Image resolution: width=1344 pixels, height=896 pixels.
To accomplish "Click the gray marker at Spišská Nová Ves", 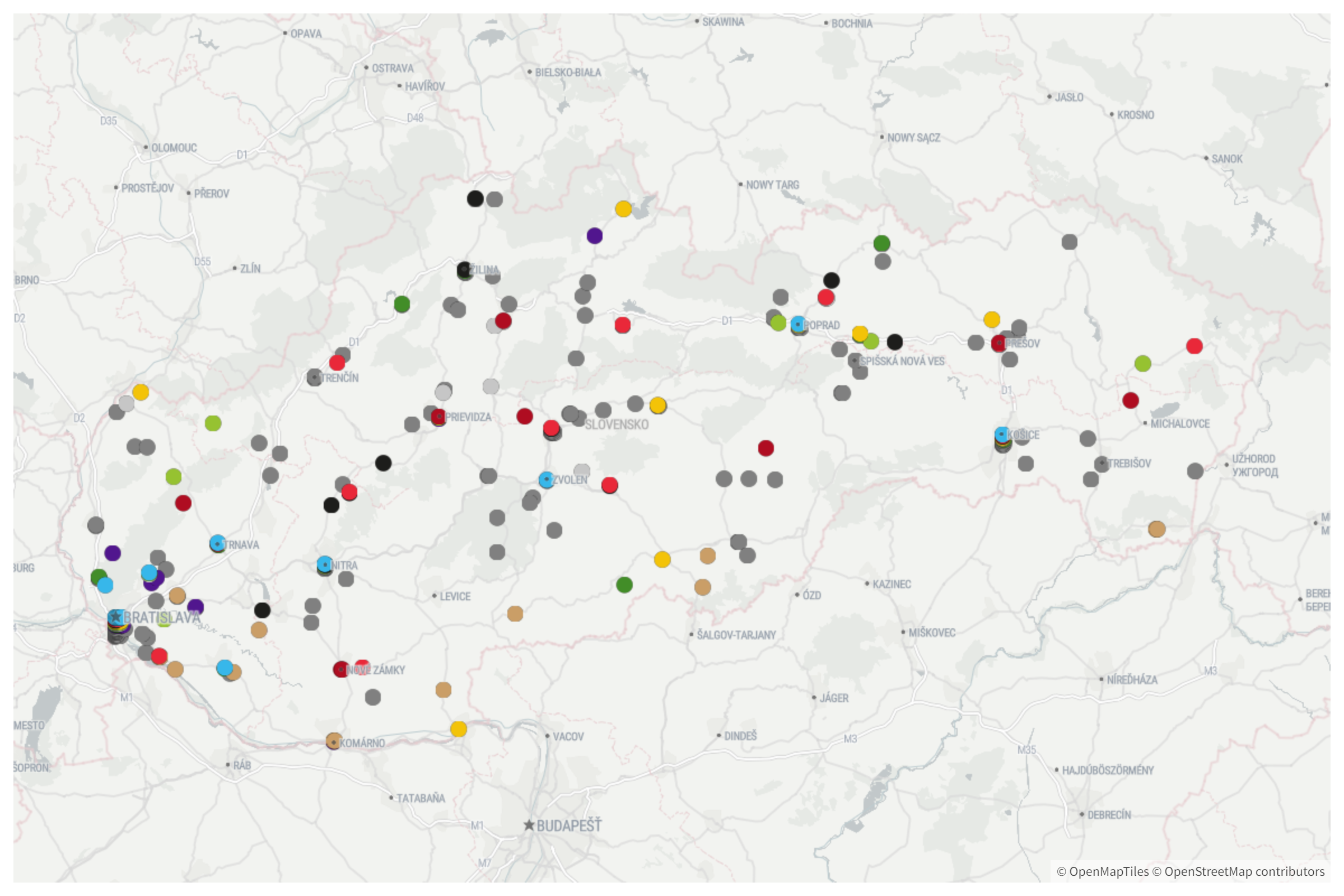I will click(855, 360).
